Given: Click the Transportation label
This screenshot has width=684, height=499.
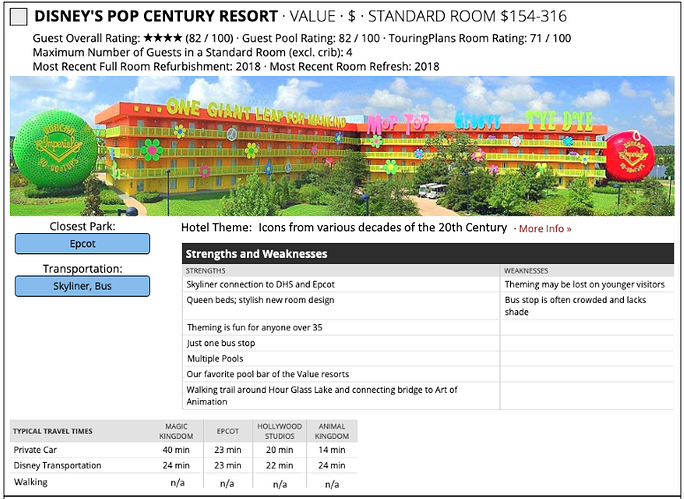Looking at the screenshot, I should (82, 269).
